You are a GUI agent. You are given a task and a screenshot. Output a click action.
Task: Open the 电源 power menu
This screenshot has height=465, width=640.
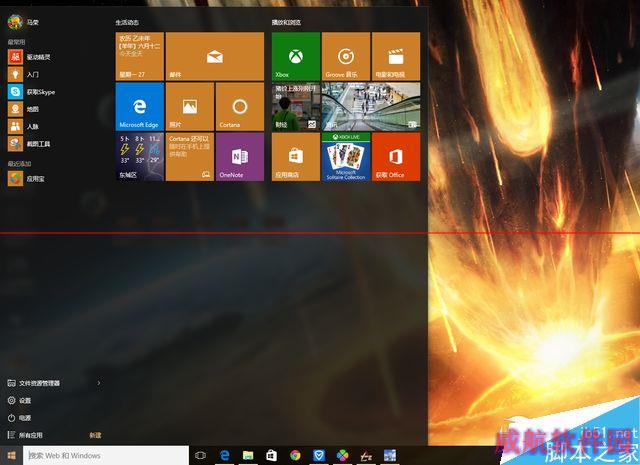click(19, 418)
